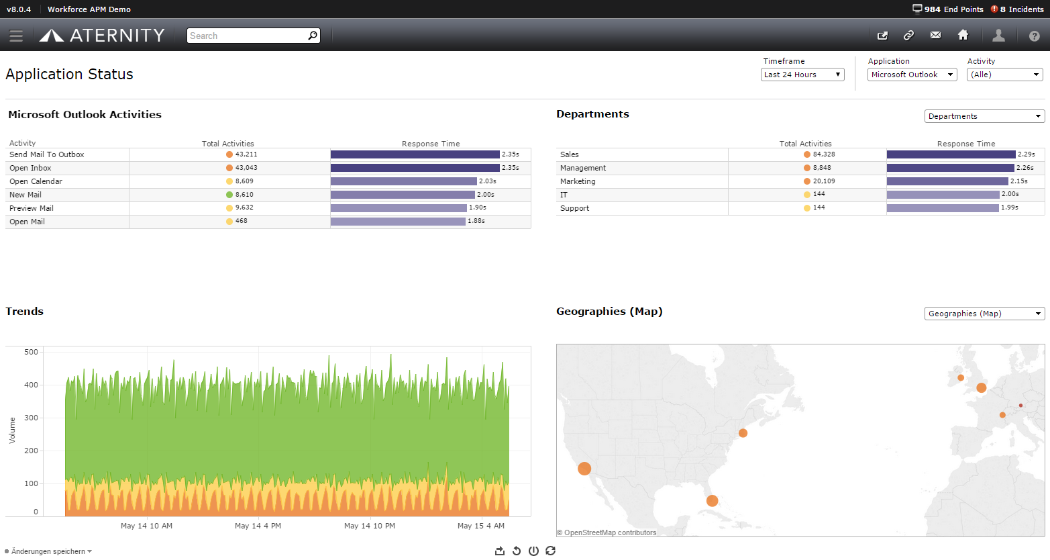The height and width of the screenshot is (560, 1050).
Task: Click orange status dot for Marketing department
Action: pos(807,182)
